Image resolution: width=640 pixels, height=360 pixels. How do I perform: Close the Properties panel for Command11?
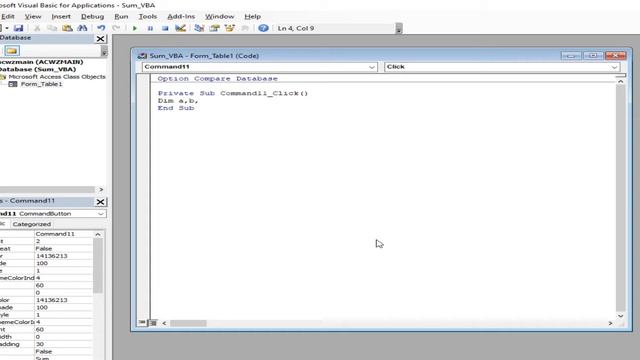100,202
